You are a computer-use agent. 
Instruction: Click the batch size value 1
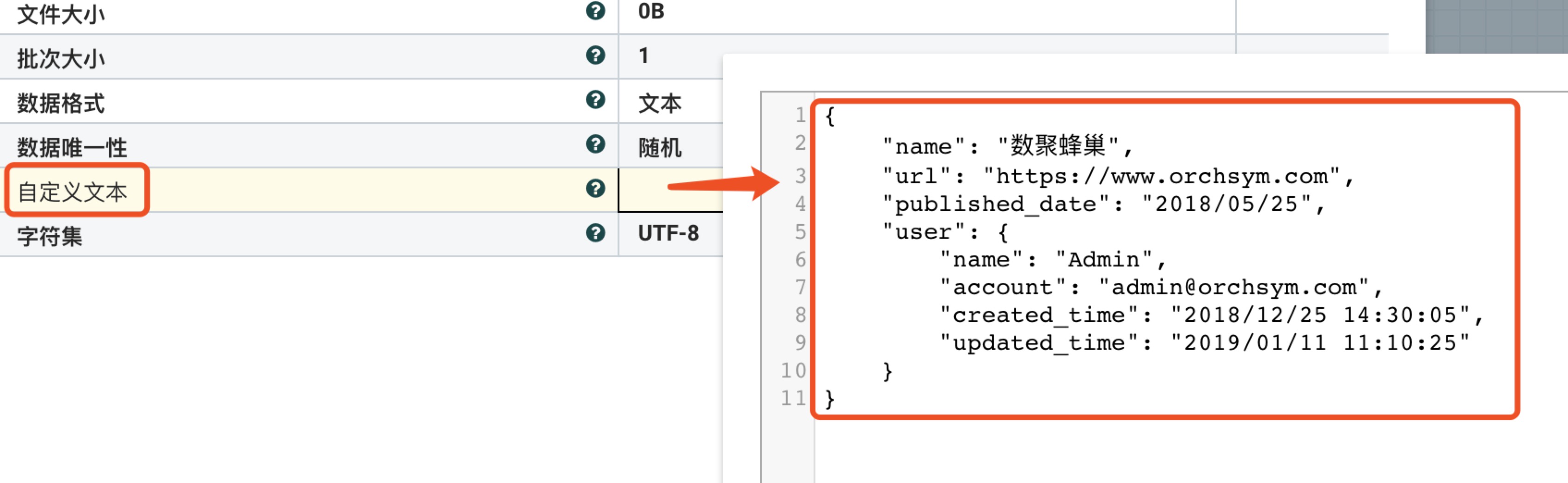[643, 56]
